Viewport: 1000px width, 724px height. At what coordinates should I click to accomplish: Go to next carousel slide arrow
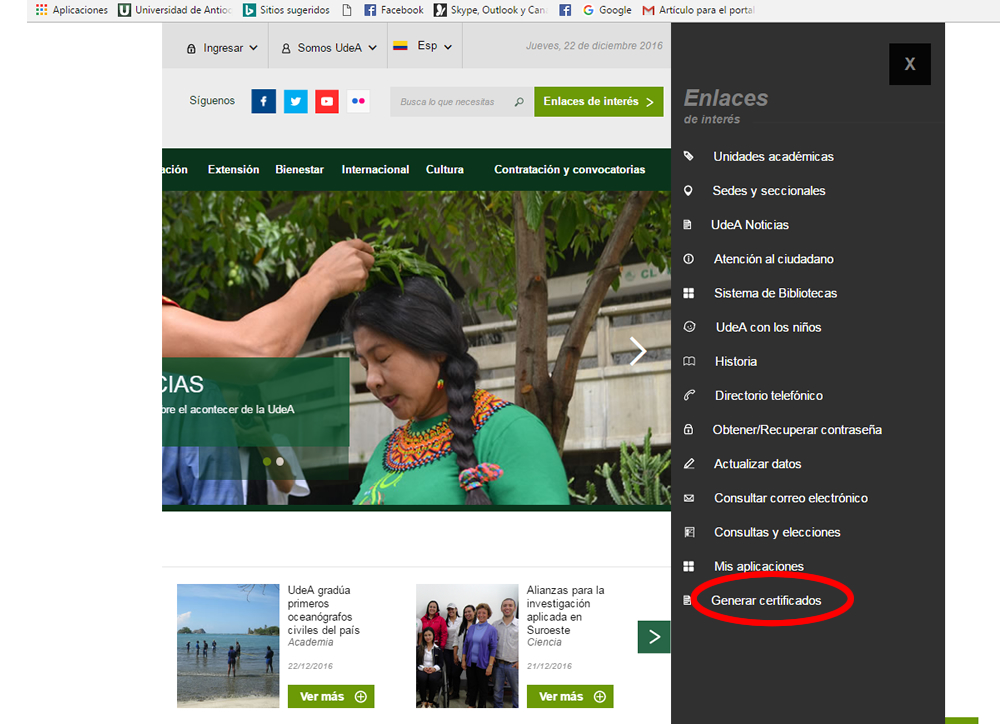(637, 351)
